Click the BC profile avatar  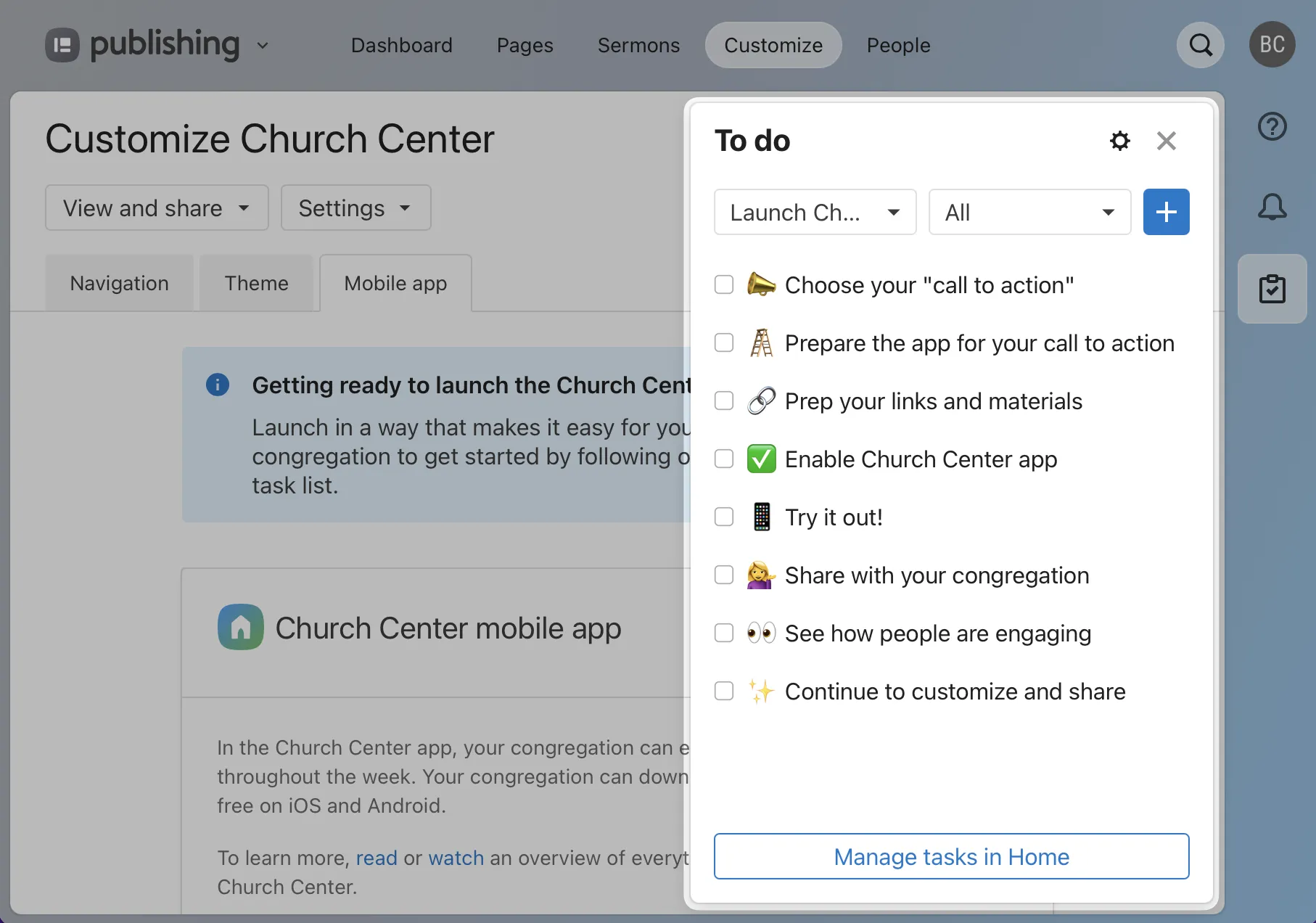(x=1272, y=44)
